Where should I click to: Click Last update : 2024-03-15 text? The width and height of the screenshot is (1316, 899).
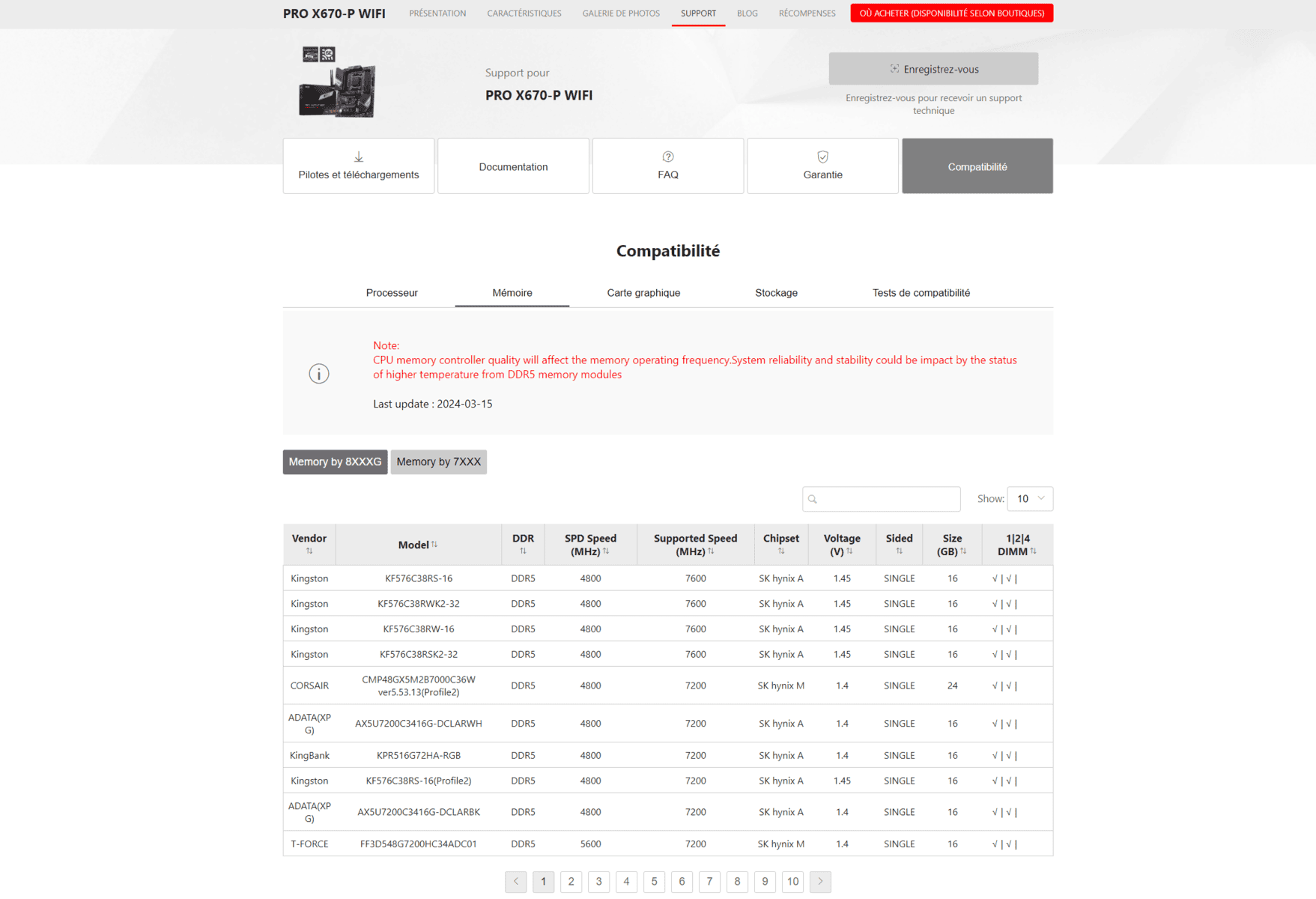(433, 404)
